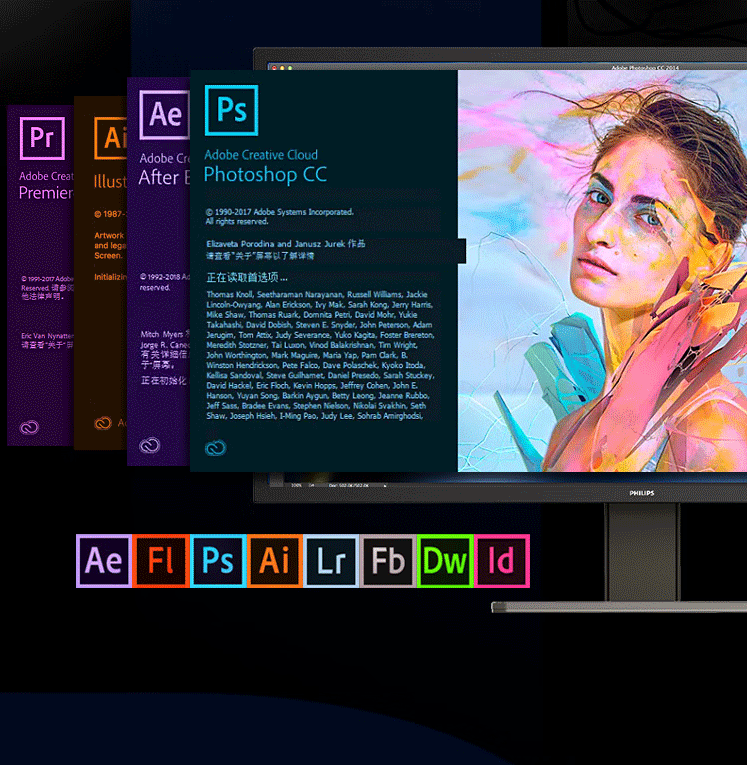Click the After Effects icon in bottom row
747x765 pixels.
pyautogui.click(x=104, y=561)
